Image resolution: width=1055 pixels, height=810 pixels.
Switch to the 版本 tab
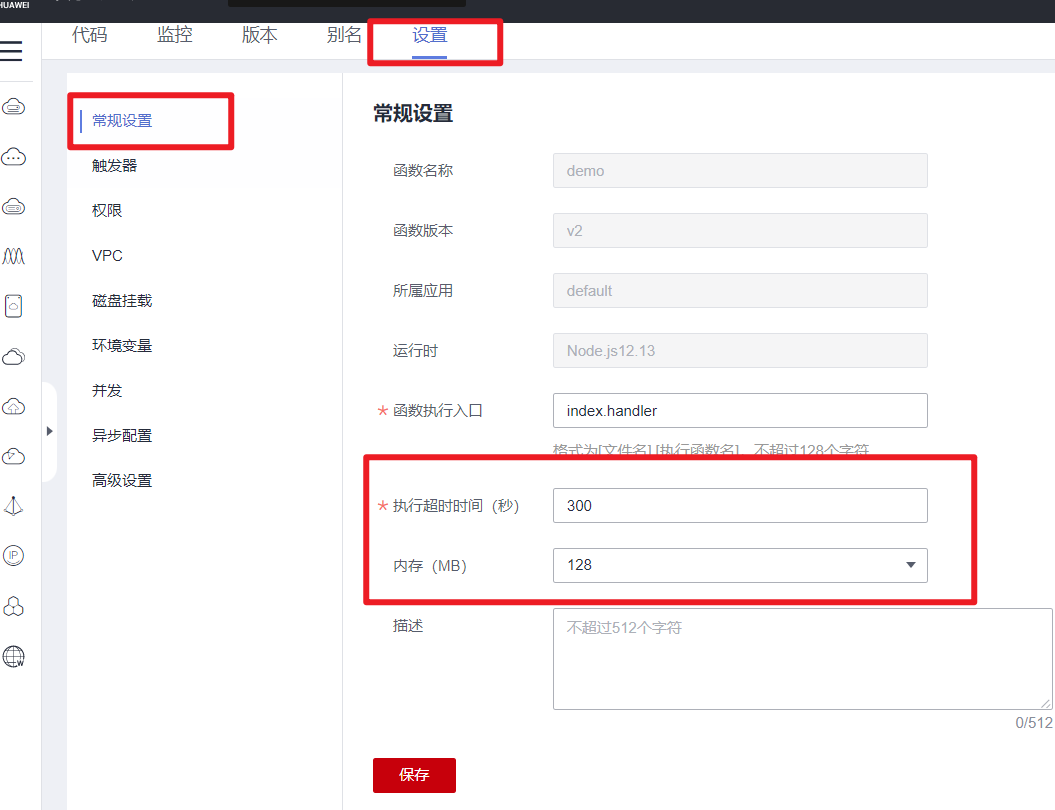point(260,35)
